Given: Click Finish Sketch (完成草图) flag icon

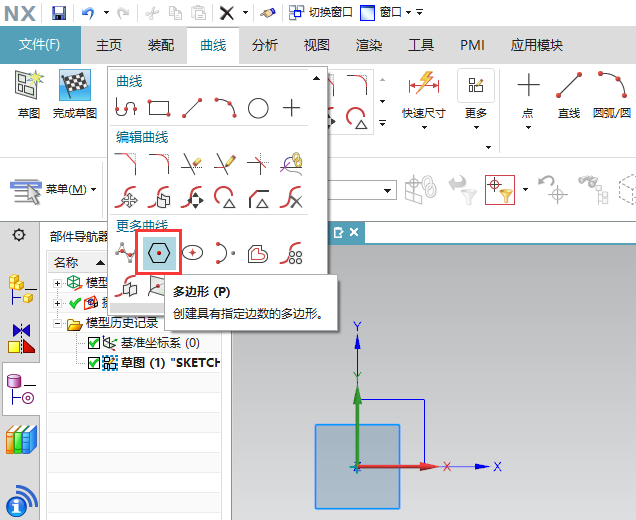Looking at the screenshot, I should (75, 95).
